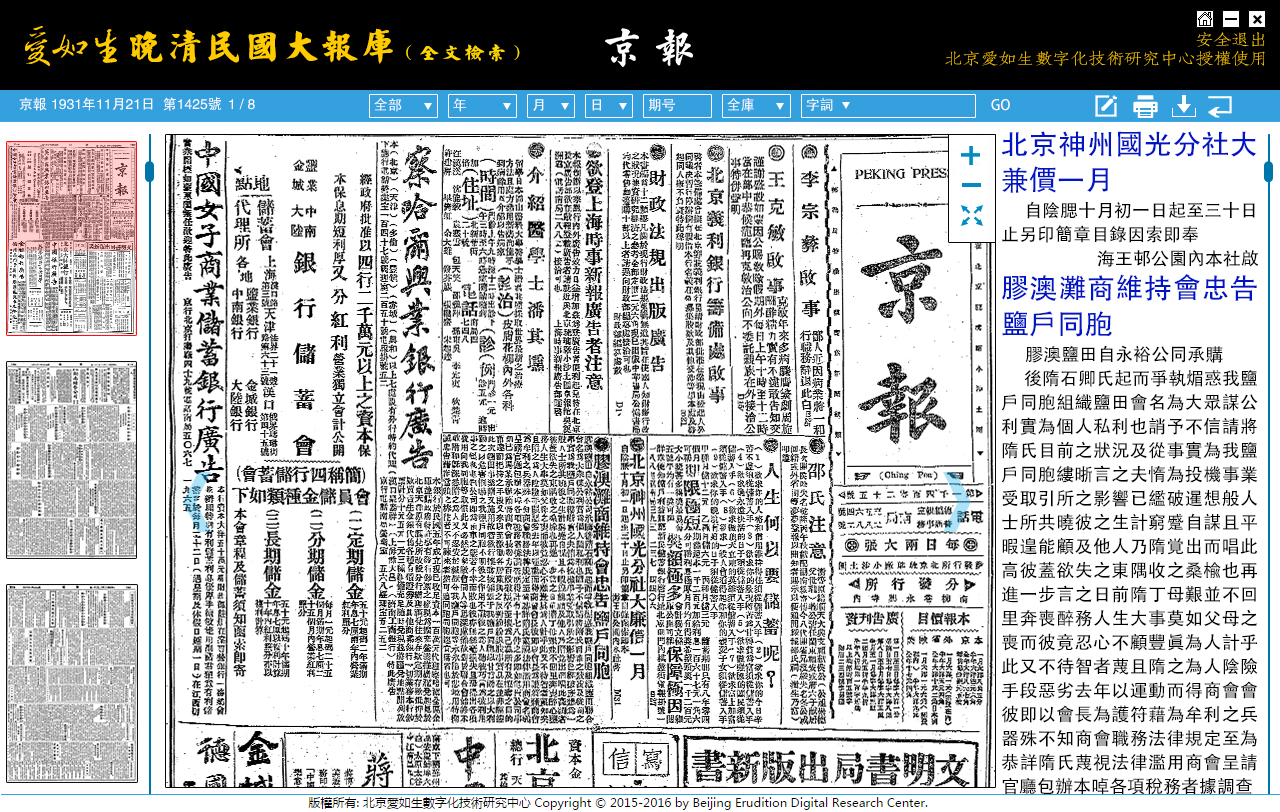Select the second page thumbnail
Screen dimensions: 1280x812
pyautogui.click(x=71, y=460)
